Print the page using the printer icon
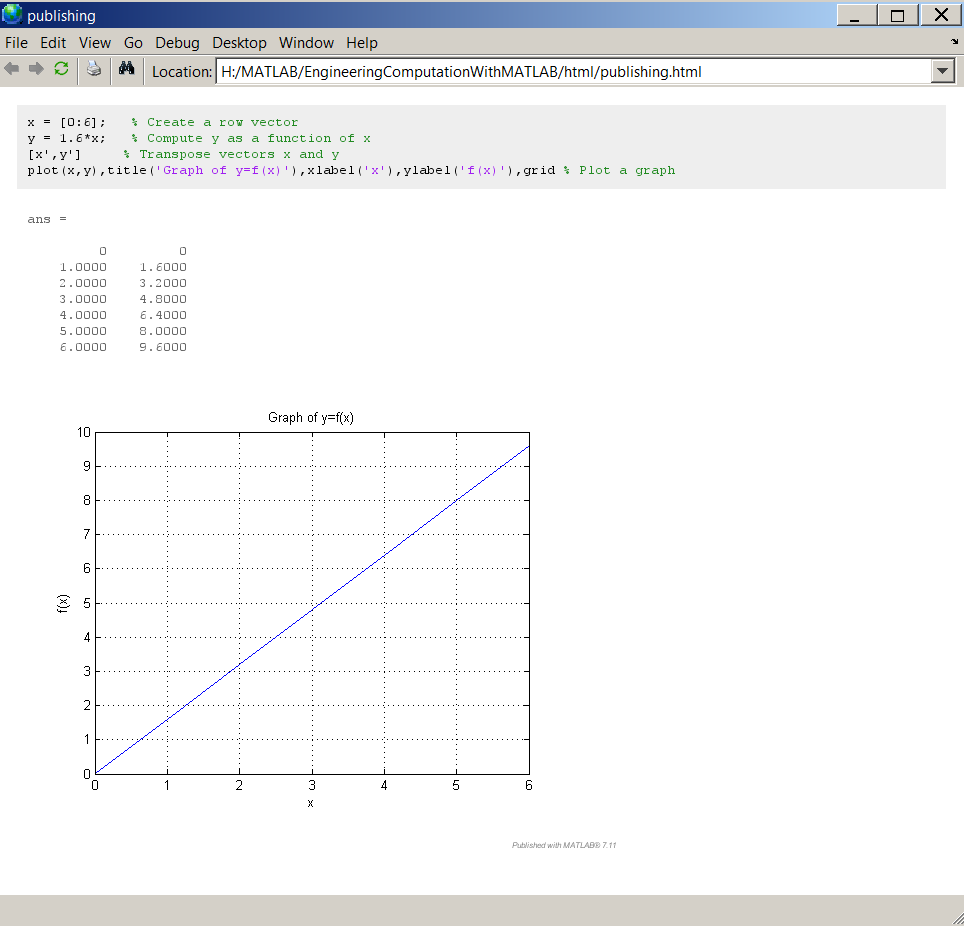Image resolution: width=964 pixels, height=926 pixels. pyautogui.click(x=93, y=69)
